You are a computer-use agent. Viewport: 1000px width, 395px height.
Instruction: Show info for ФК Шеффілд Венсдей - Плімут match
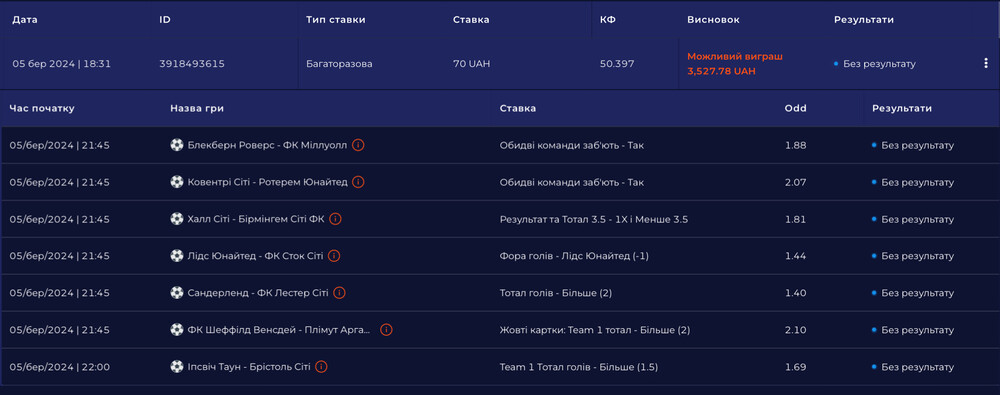tap(386, 330)
